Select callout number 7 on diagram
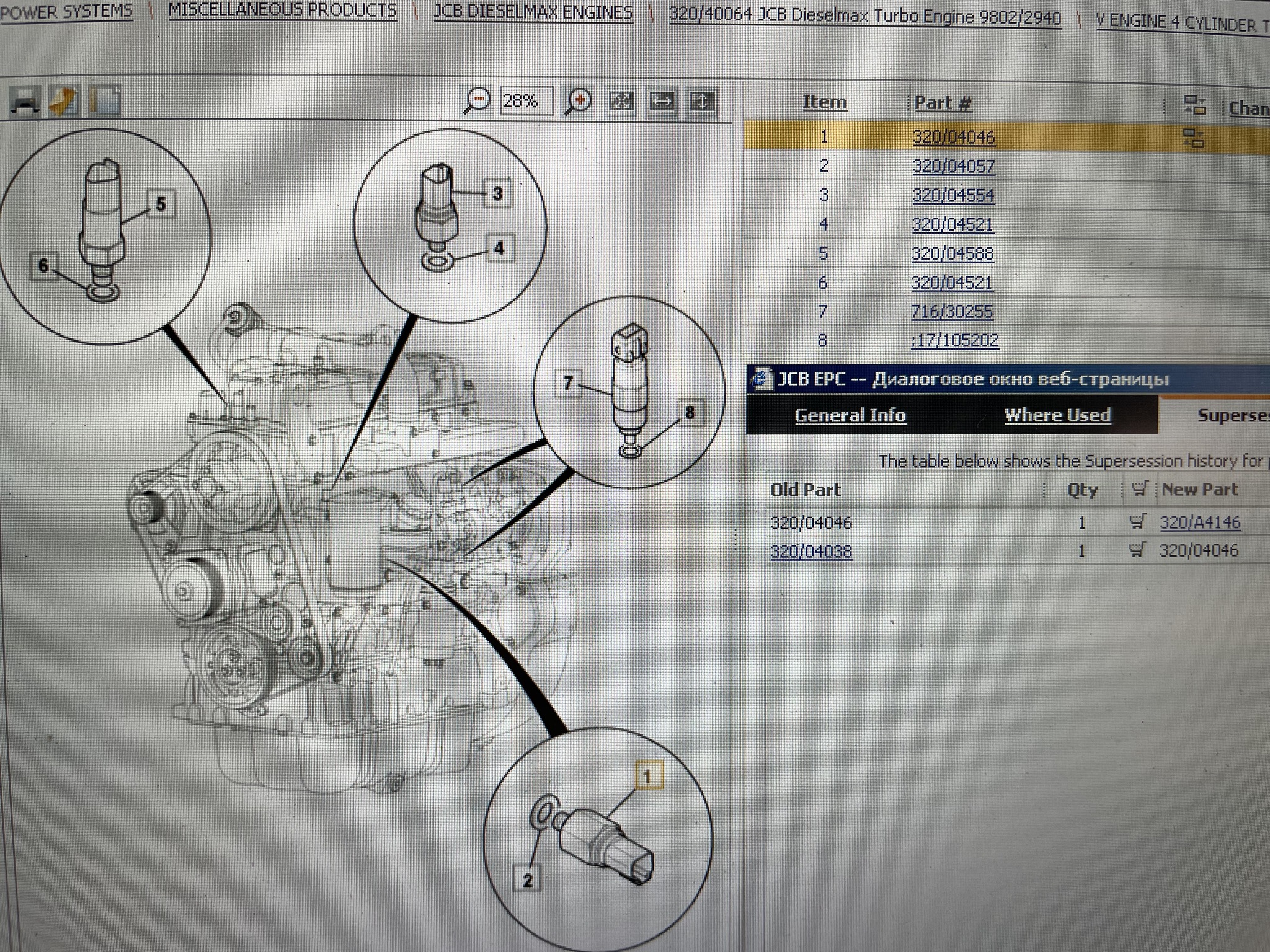This screenshot has width=1270, height=952. pyautogui.click(x=567, y=383)
